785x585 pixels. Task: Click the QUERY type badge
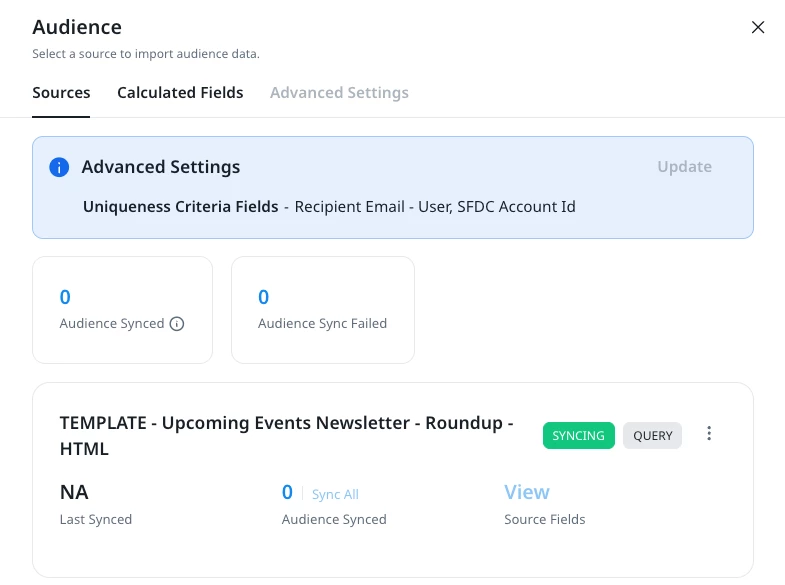click(x=652, y=436)
